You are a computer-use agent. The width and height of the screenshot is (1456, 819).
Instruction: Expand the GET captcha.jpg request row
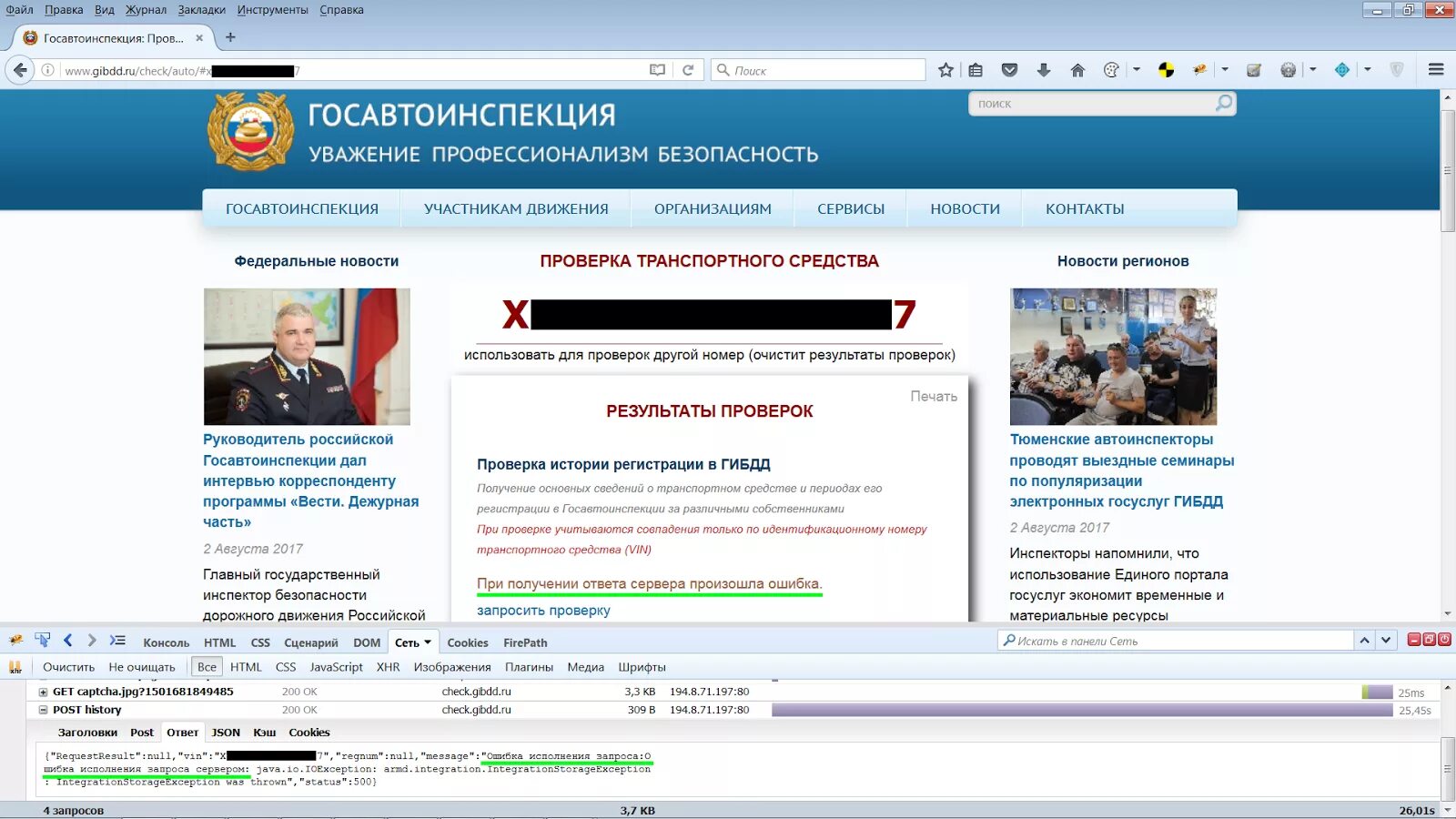point(43,692)
